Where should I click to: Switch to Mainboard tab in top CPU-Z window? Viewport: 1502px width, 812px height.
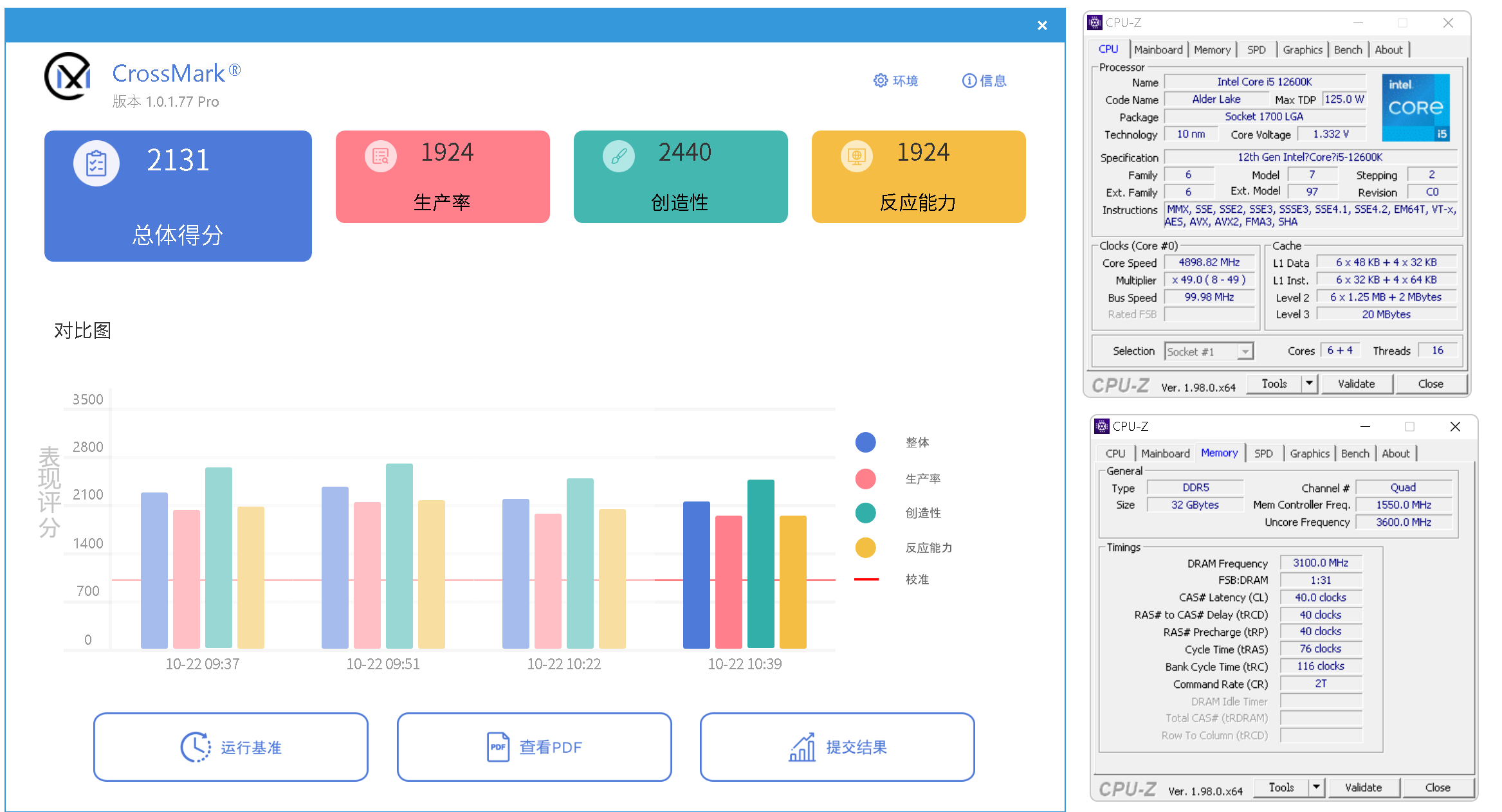(x=1159, y=50)
